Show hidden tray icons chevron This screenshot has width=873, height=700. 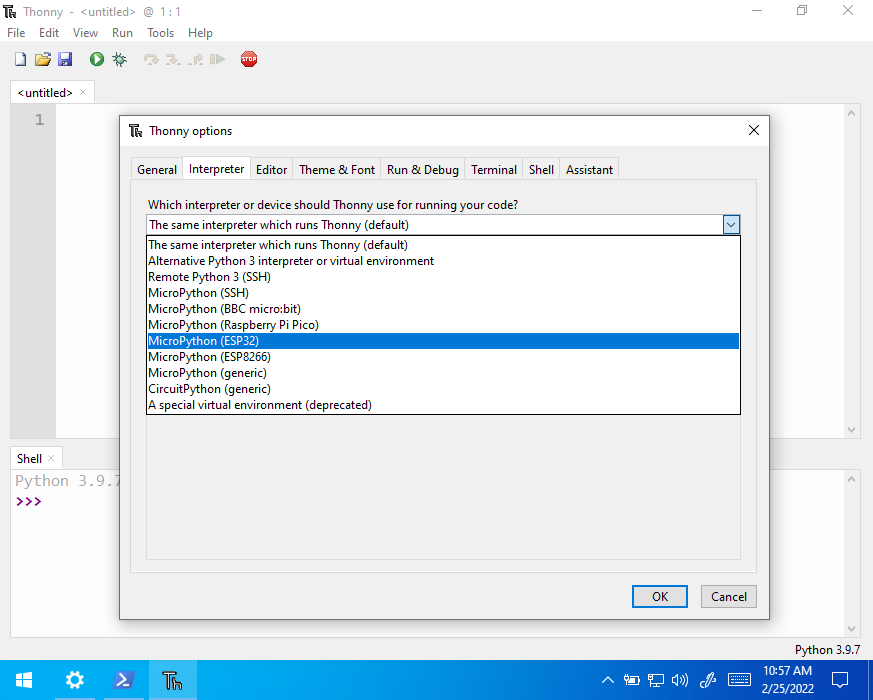[x=608, y=680]
